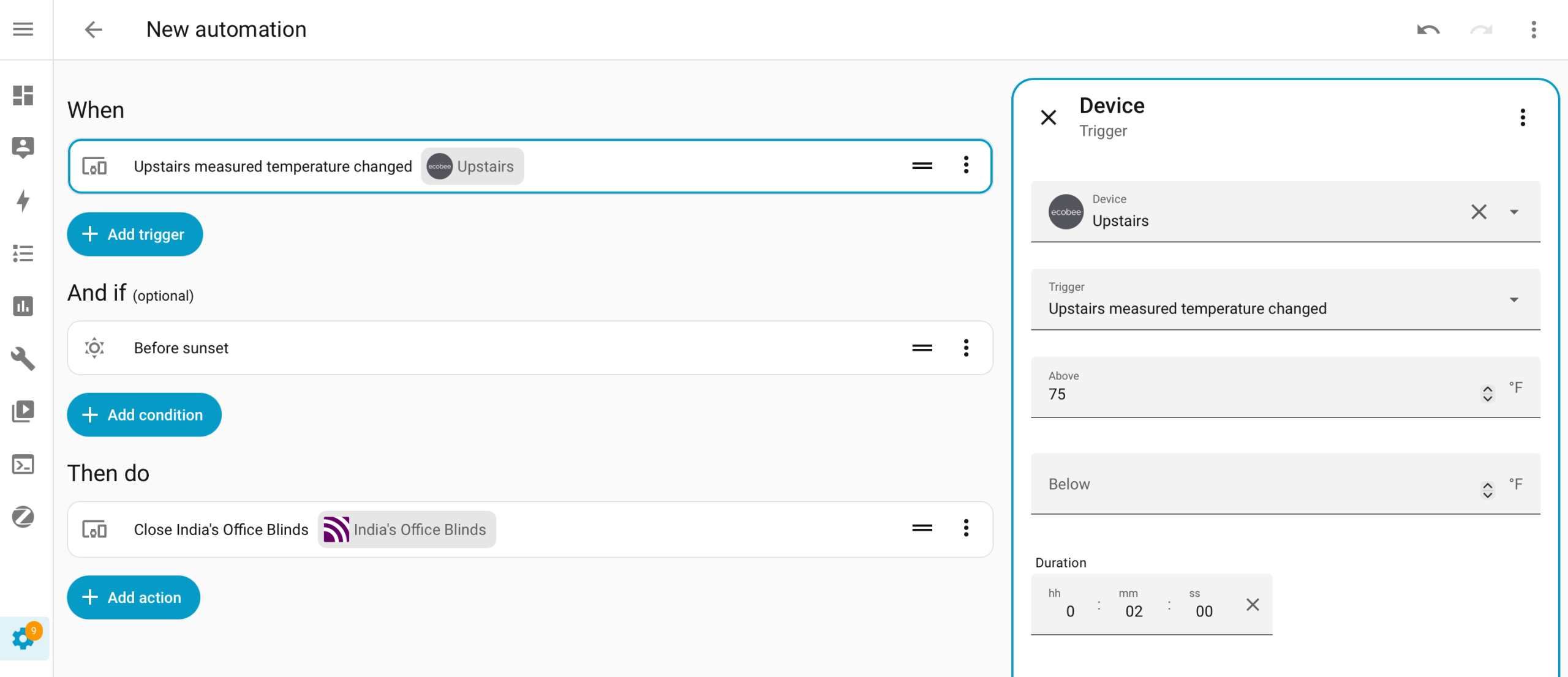Clear the Duration time field
The image size is (1568, 677).
click(x=1253, y=605)
